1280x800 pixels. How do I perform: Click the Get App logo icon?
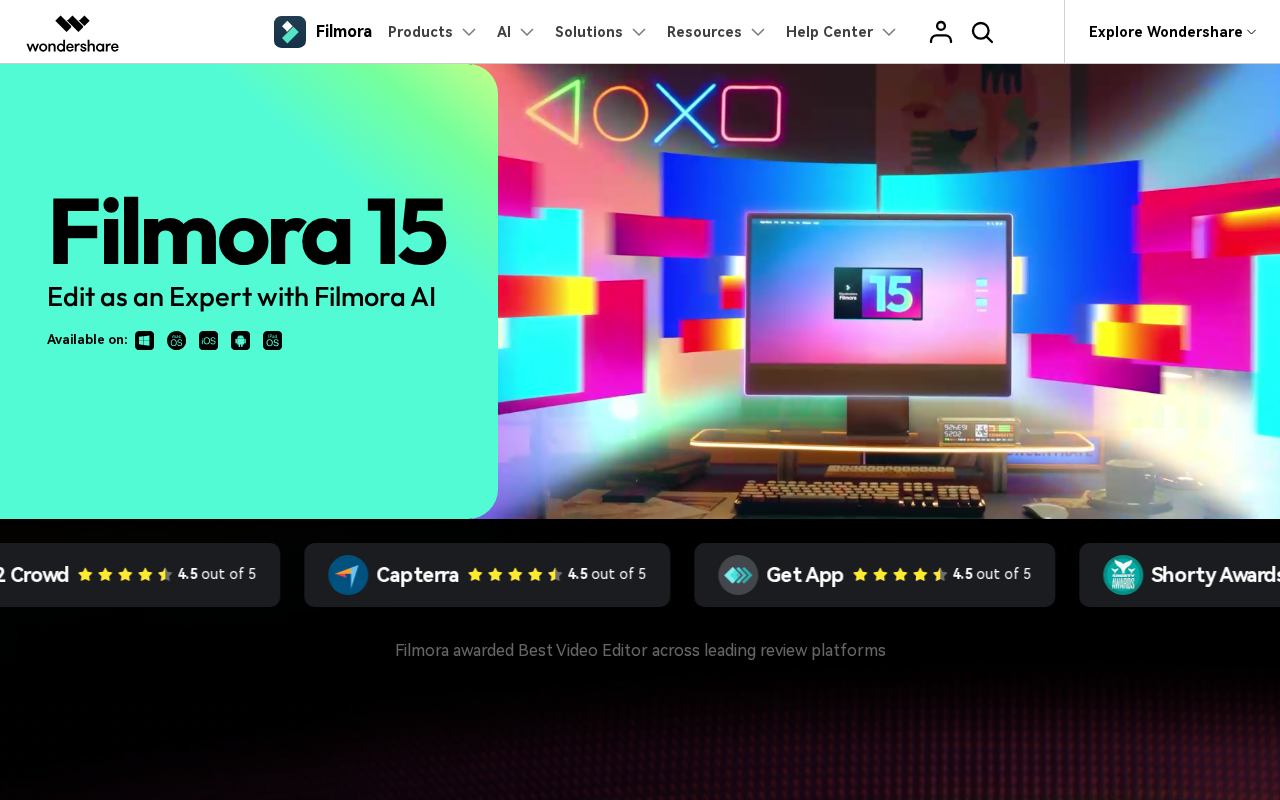click(x=738, y=575)
